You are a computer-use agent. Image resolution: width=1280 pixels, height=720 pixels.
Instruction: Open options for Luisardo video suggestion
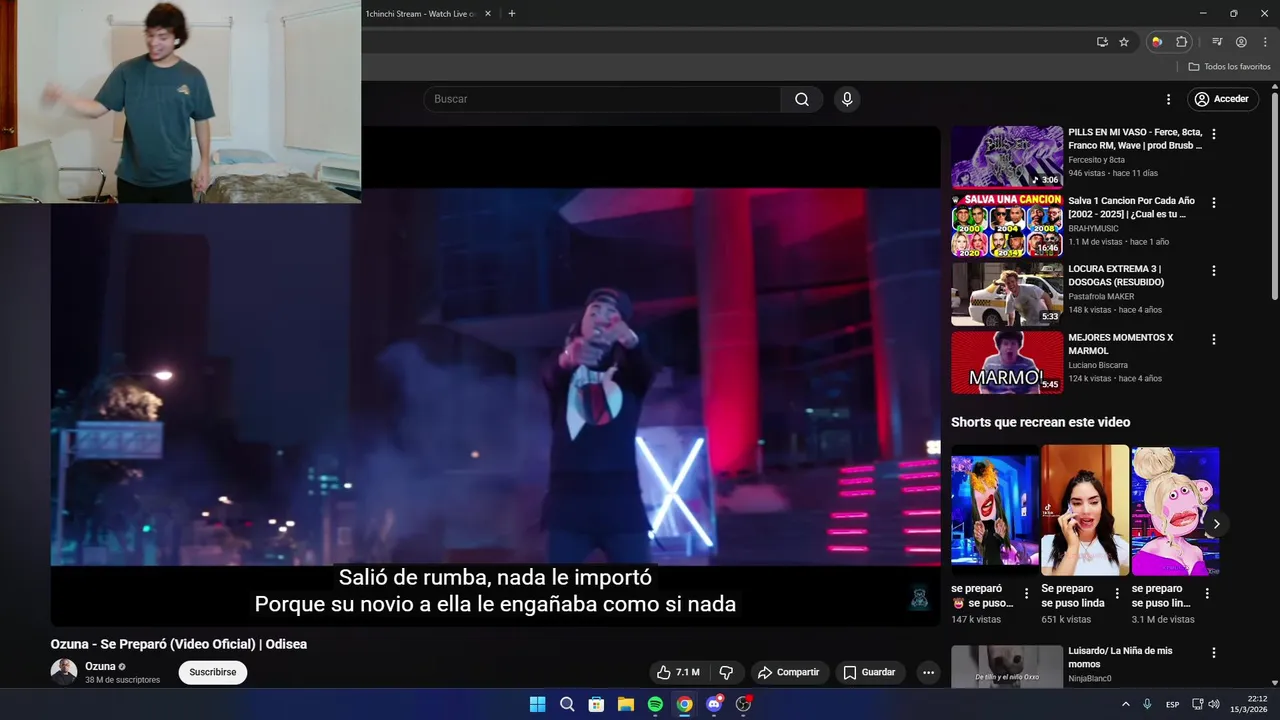tap(1214, 653)
